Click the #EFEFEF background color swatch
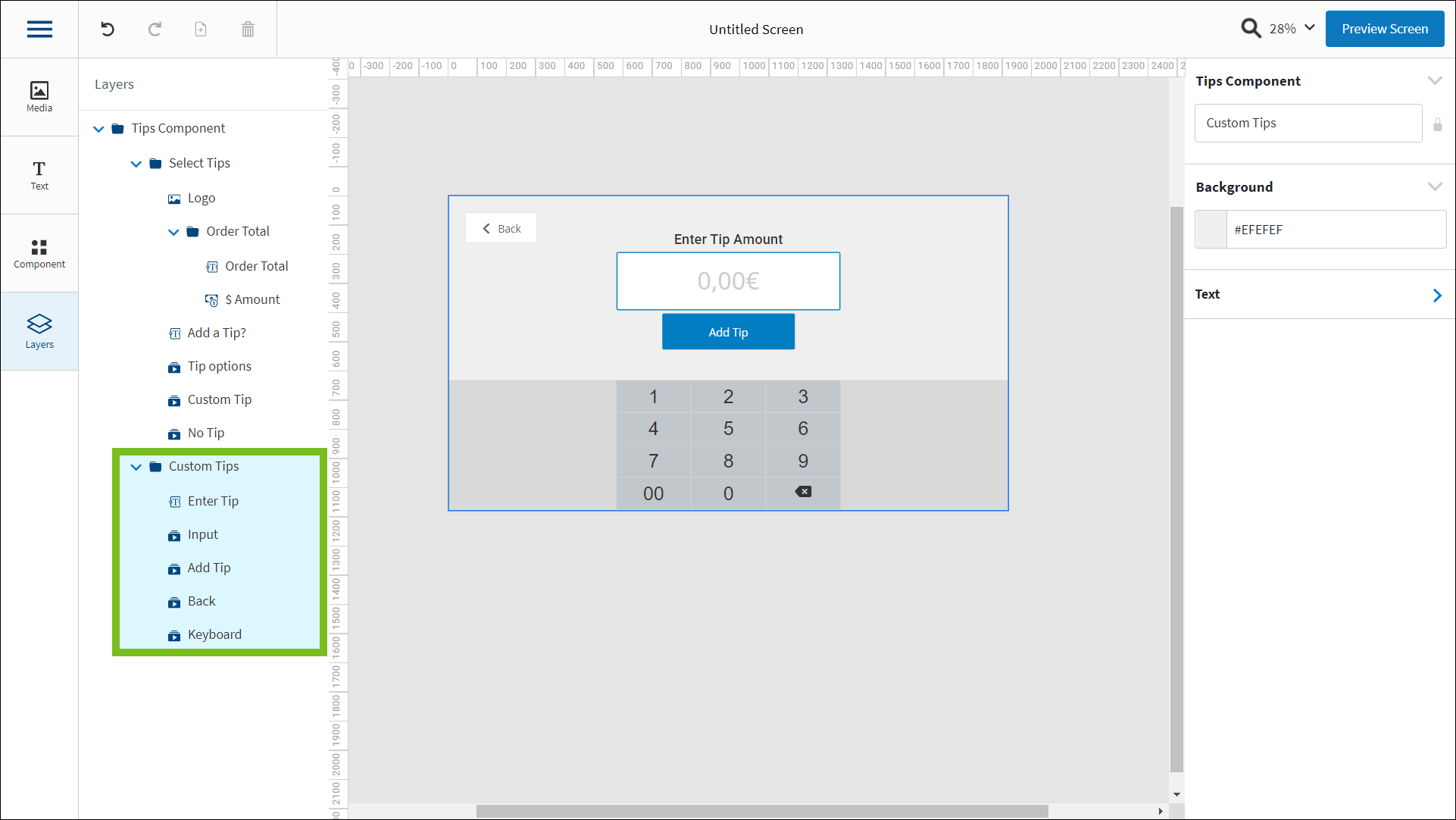Image resolution: width=1456 pixels, height=820 pixels. pos(1211,230)
